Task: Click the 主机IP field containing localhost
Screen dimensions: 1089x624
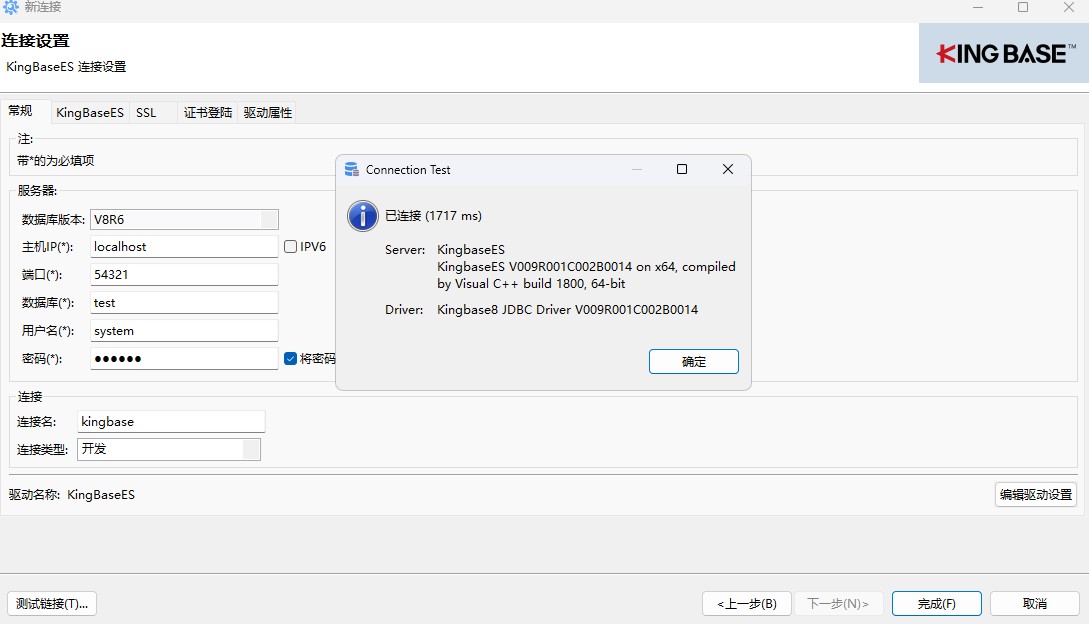Action: 184,247
